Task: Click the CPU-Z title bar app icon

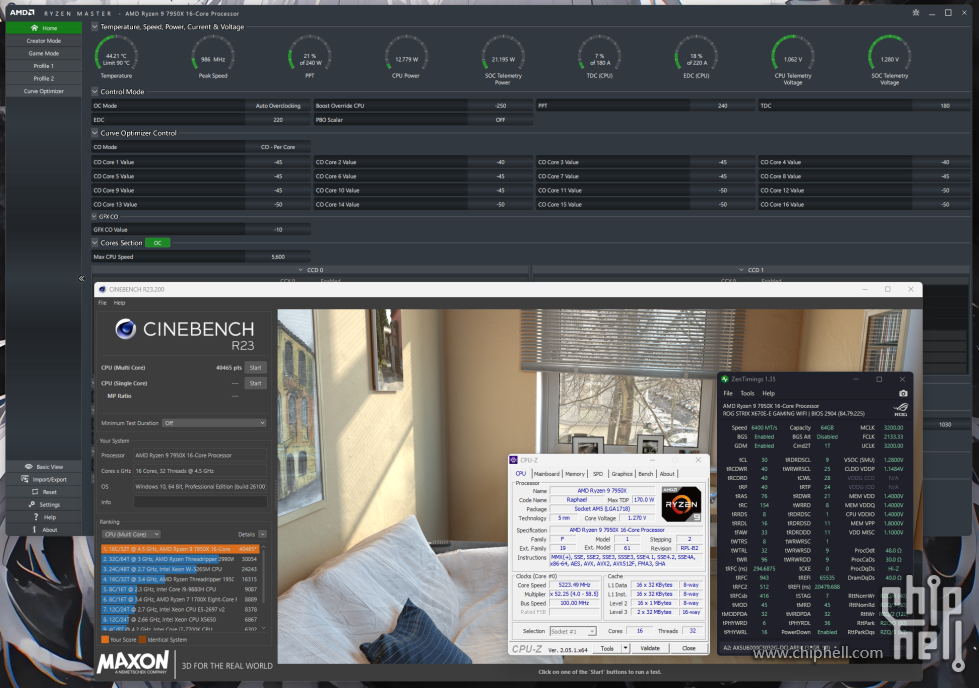Action: pos(514,460)
